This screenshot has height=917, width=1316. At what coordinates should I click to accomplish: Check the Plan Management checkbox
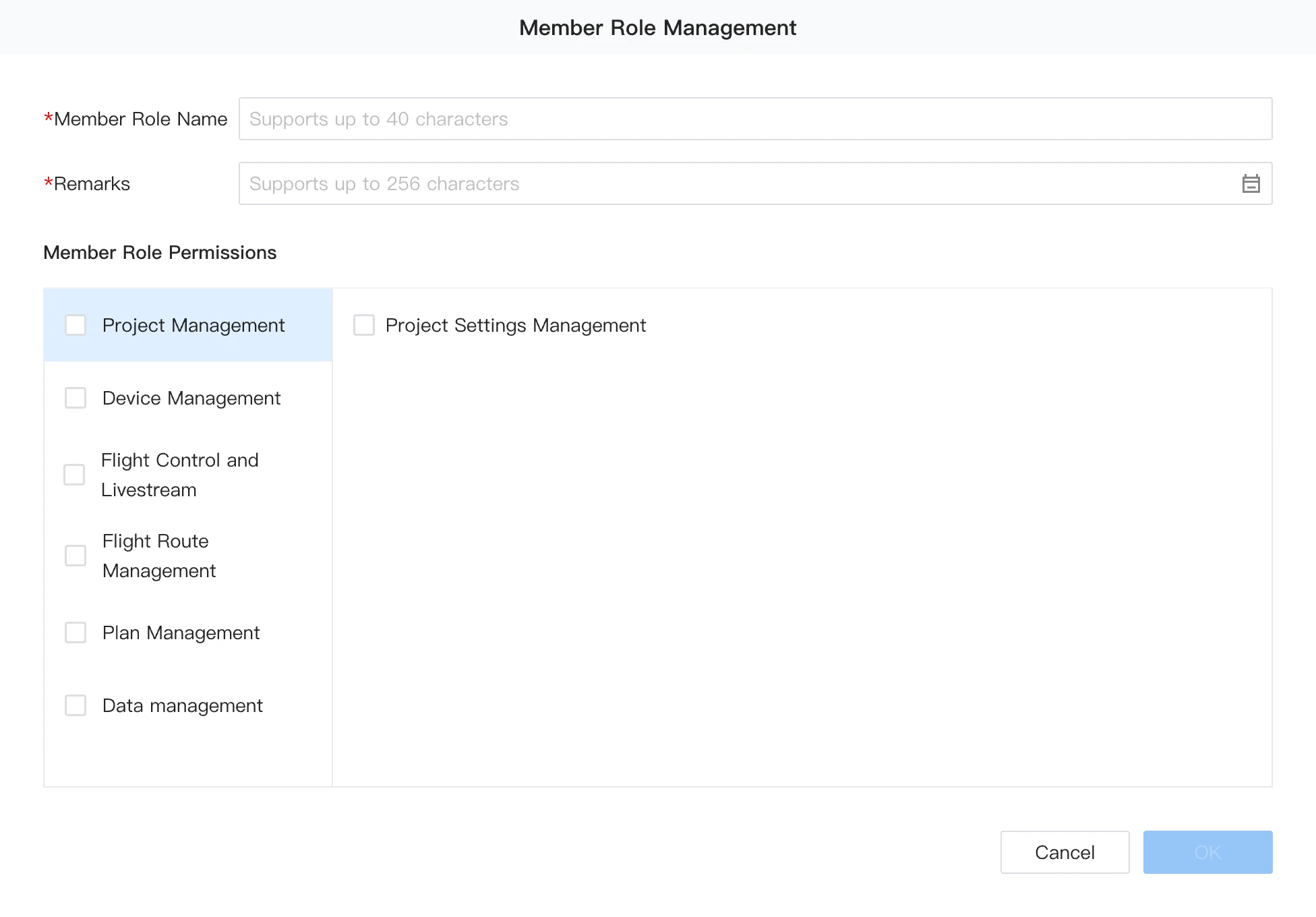tap(76, 632)
